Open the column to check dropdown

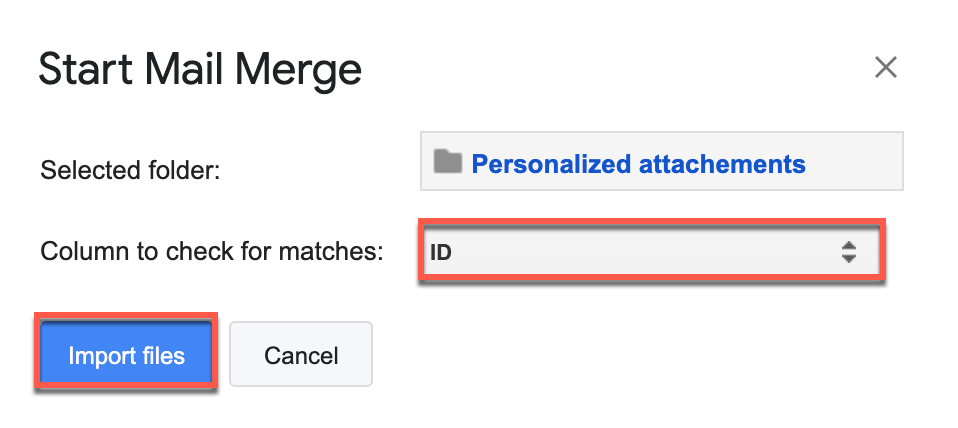(650, 252)
